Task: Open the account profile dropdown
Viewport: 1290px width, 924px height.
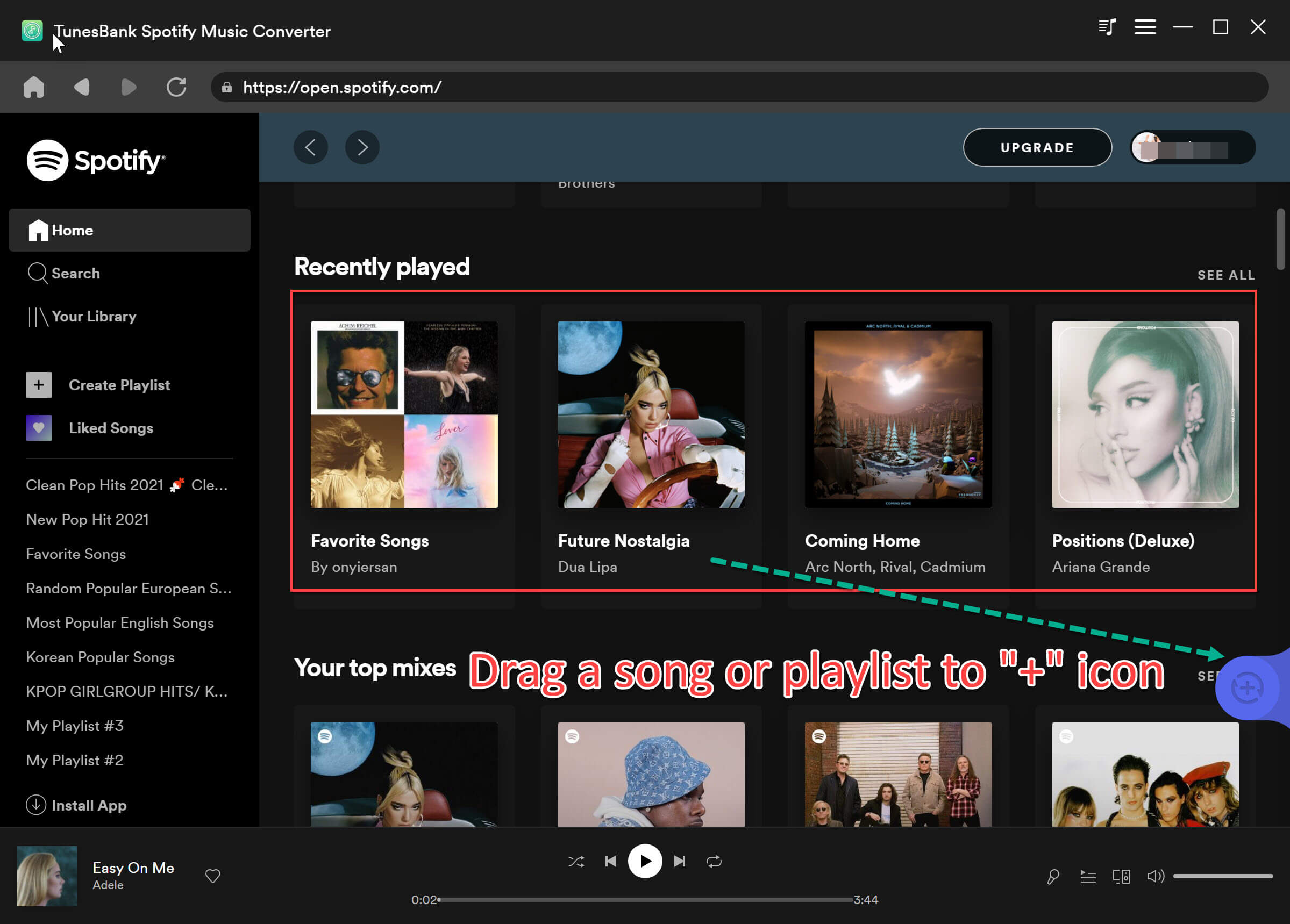Action: [x=1192, y=147]
